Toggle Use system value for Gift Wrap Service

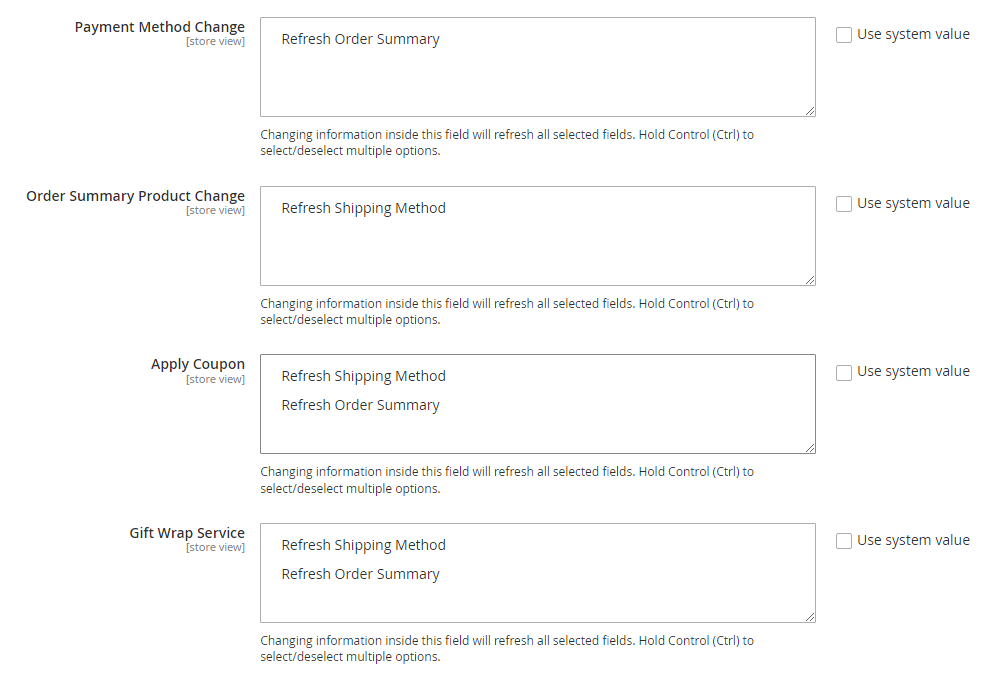pos(844,541)
